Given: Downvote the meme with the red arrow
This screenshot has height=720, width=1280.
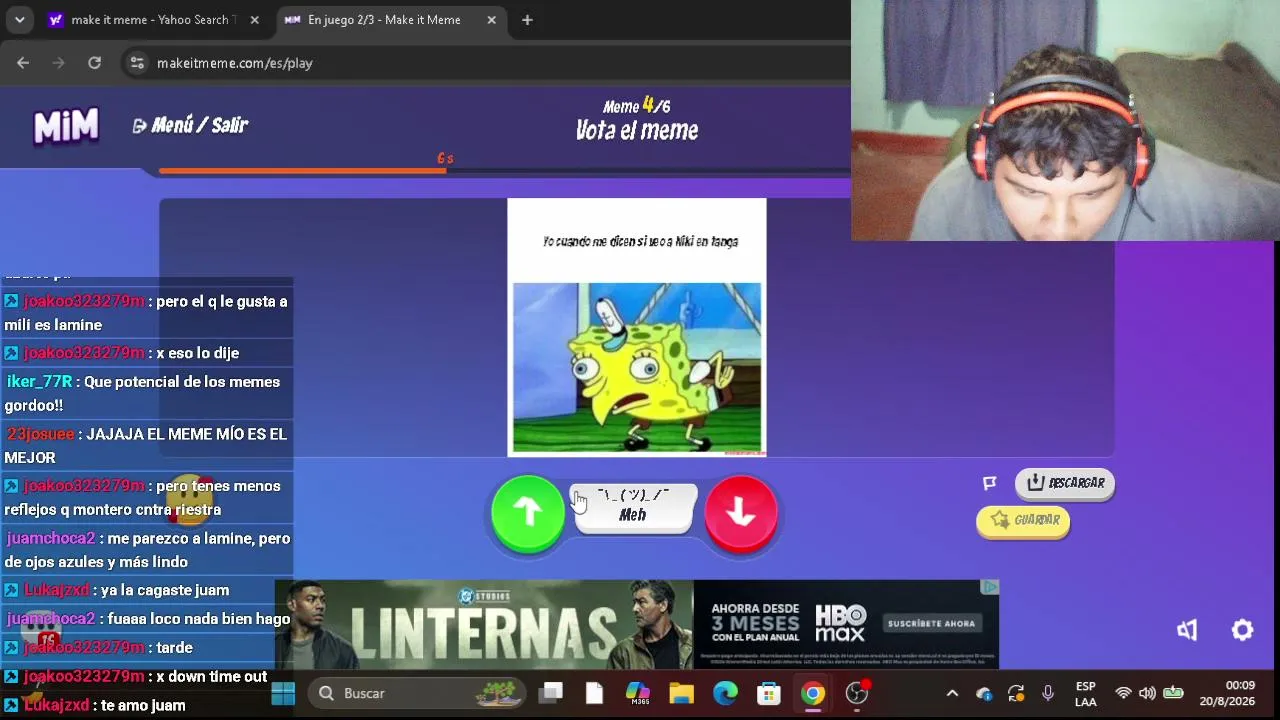Looking at the screenshot, I should 741,513.
